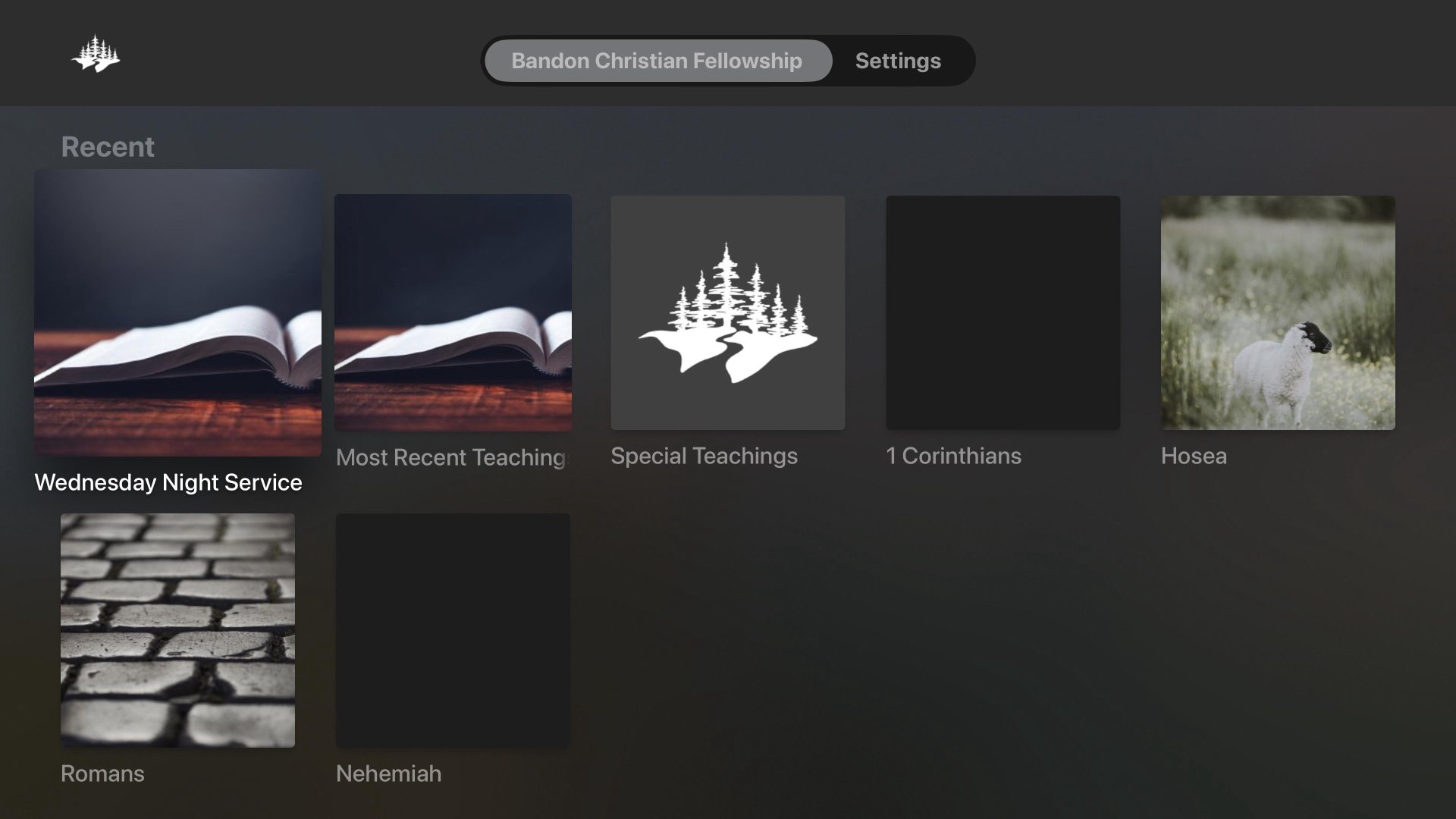Click the Romans title label

(x=102, y=773)
